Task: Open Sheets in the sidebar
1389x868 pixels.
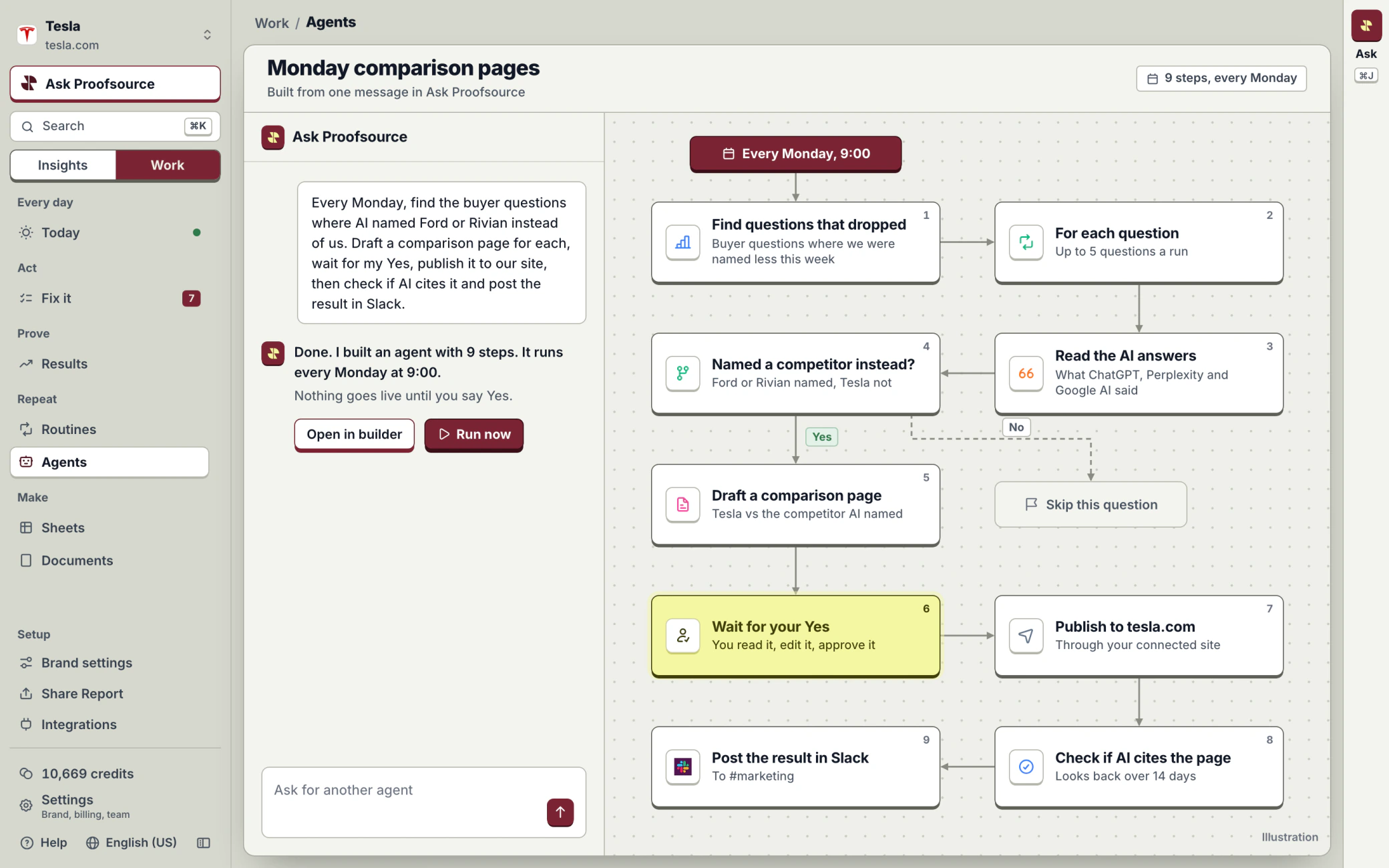Action: pos(110,527)
